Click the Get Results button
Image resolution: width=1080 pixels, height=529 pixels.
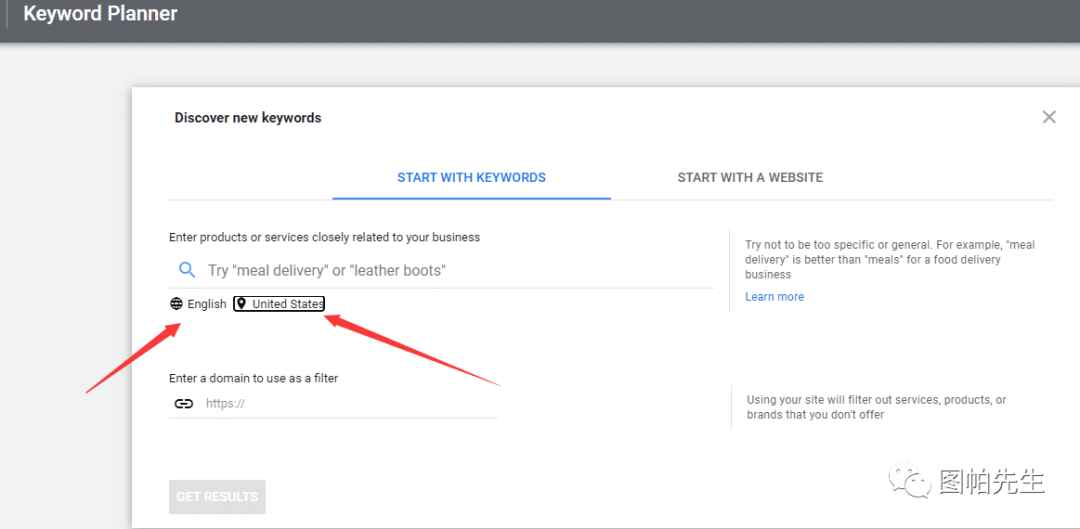pos(217,497)
